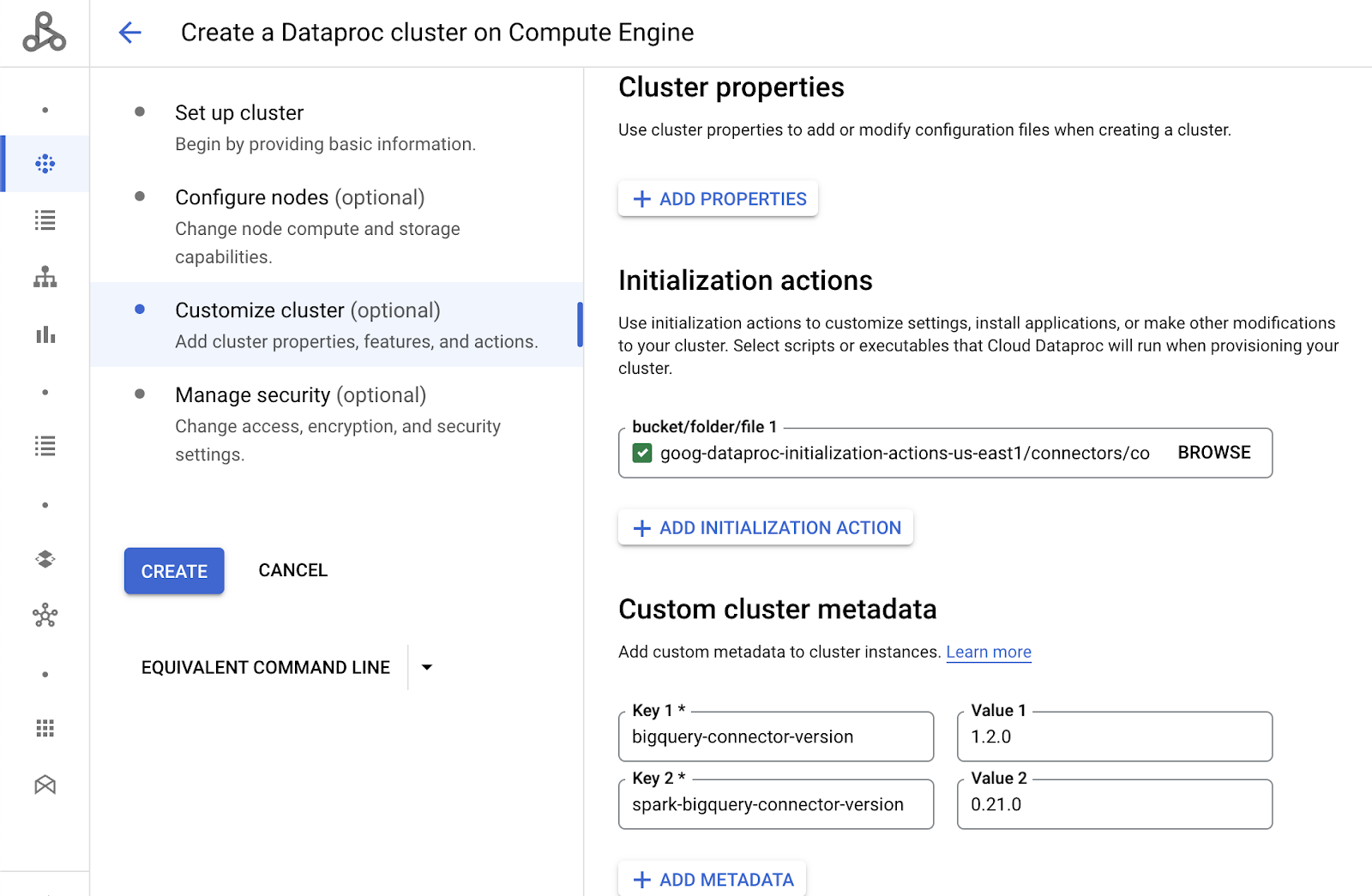This screenshot has width=1372, height=896.
Task: Click the Add Properties button
Action: tap(719, 199)
